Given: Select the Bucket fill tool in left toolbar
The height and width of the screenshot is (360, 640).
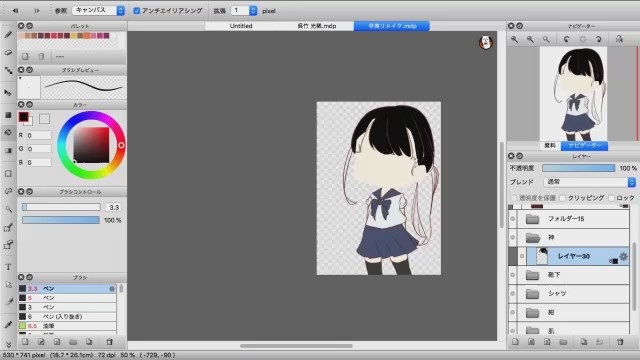Looking at the screenshot, I should coord(8,133).
